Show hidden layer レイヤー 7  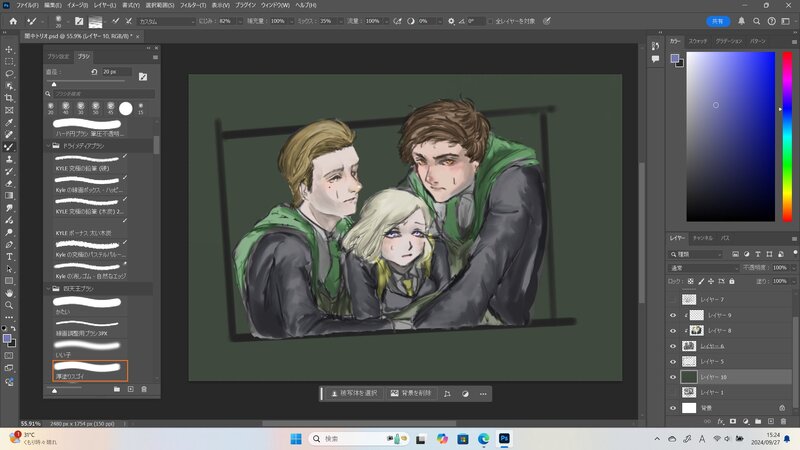[672, 300]
